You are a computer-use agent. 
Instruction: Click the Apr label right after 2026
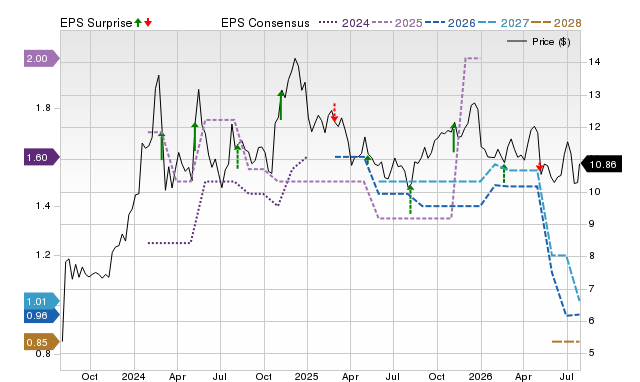[x=524, y=376]
